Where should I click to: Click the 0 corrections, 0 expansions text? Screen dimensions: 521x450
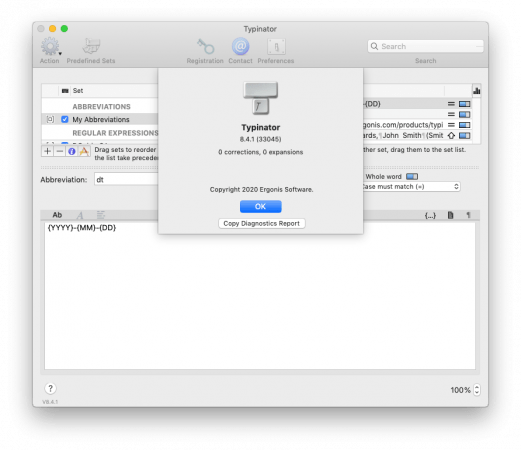(x=260, y=152)
